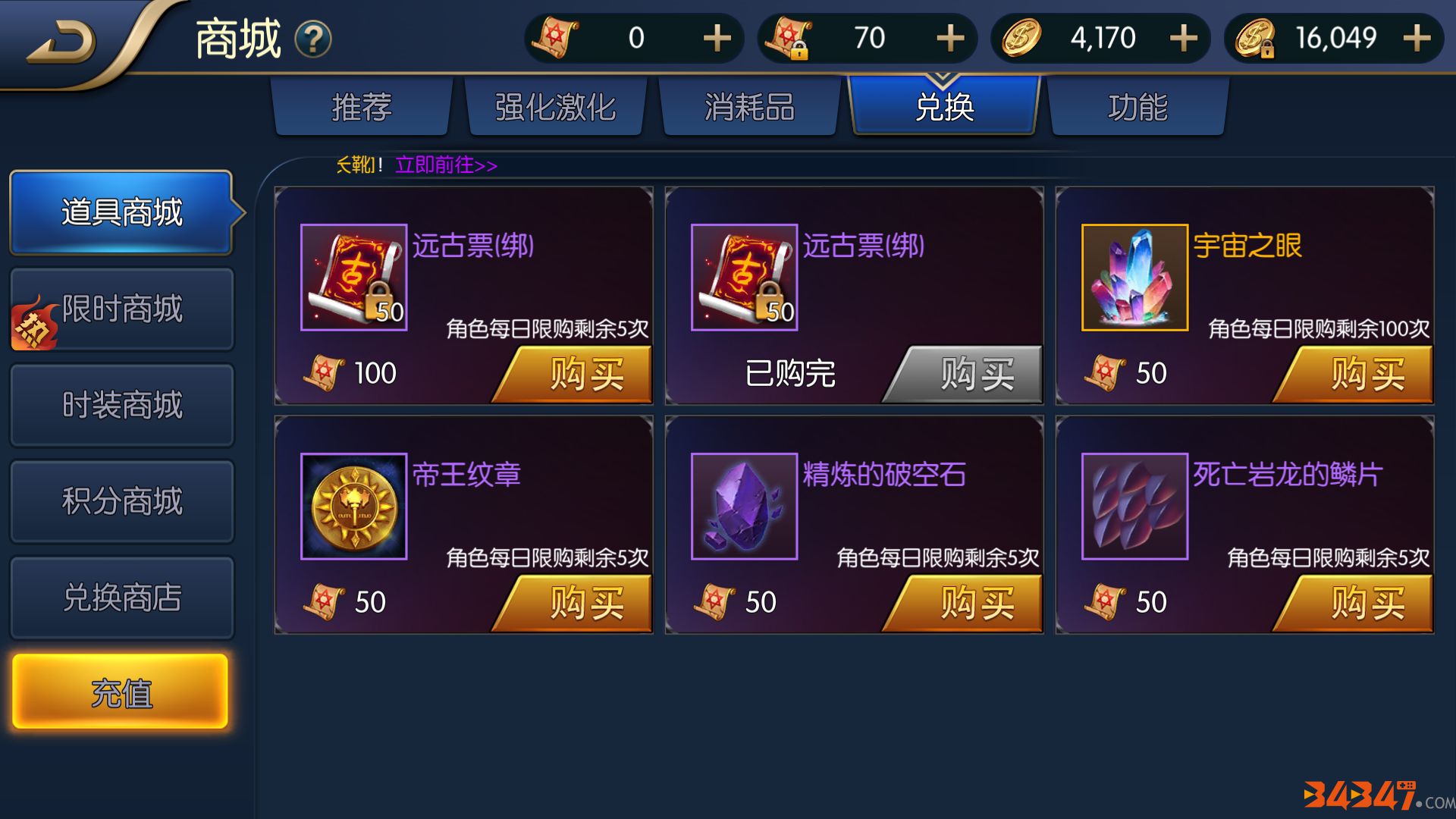This screenshot has height=819, width=1456.
Task: Open 时装商城 in sidebar
Action: click(x=121, y=405)
